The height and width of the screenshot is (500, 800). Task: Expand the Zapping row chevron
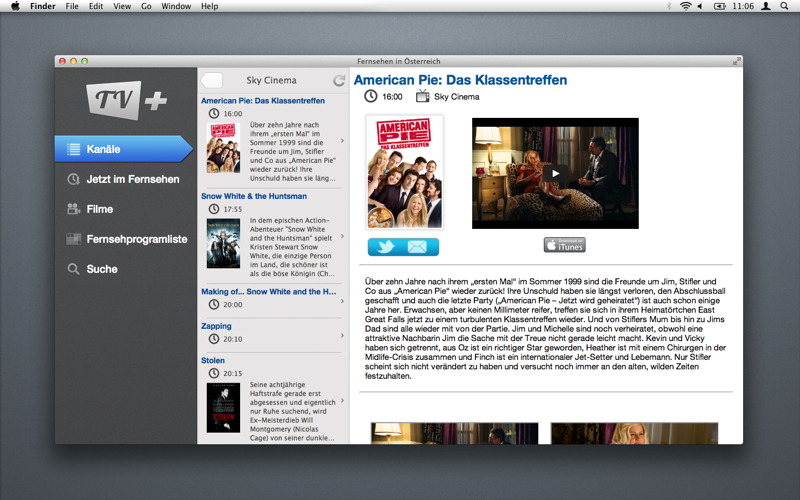342,335
